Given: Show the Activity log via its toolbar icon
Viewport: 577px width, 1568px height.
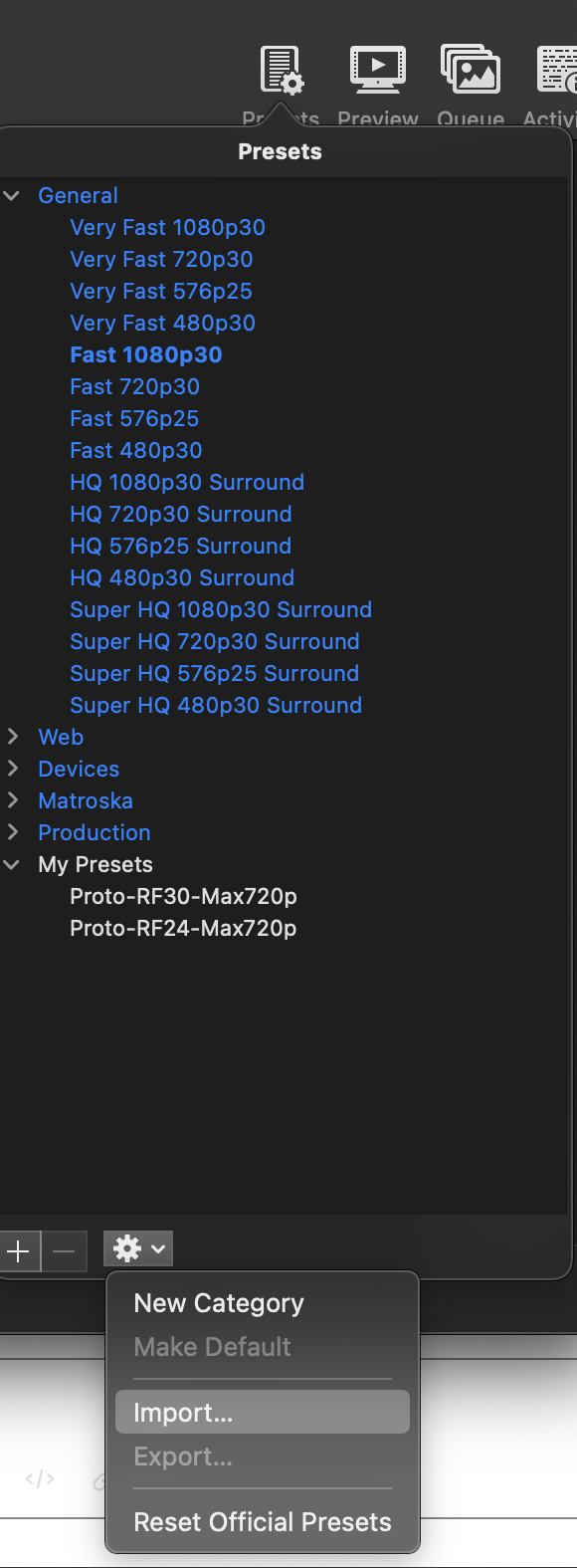Looking at the screenshot, I should point(557,70).
